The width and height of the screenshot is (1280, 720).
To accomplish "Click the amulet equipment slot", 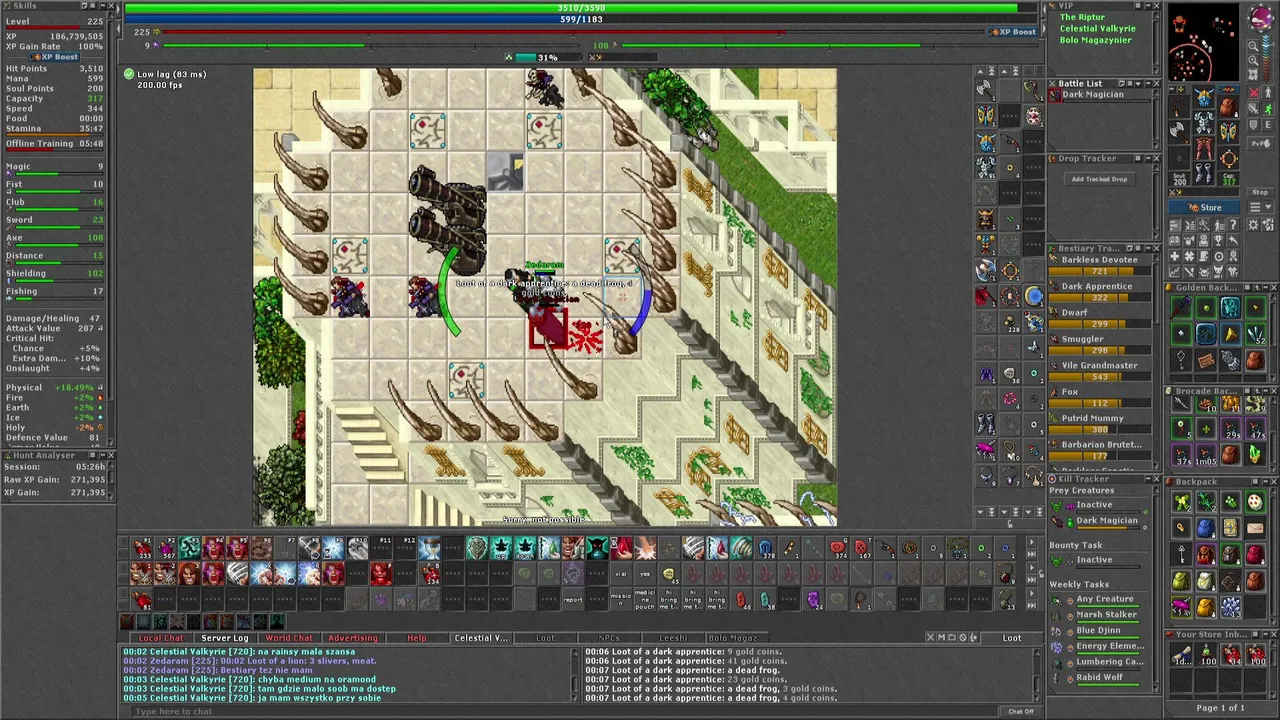I will tap(1177, 108).
